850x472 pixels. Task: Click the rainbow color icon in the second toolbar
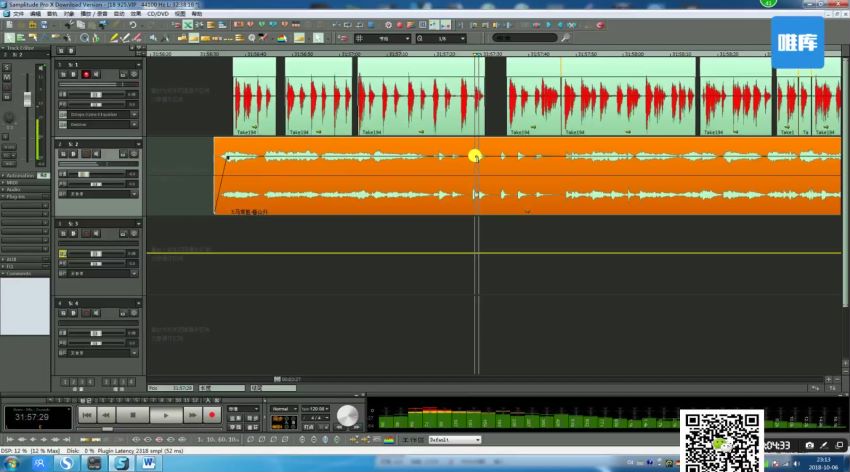coord(282,38)
